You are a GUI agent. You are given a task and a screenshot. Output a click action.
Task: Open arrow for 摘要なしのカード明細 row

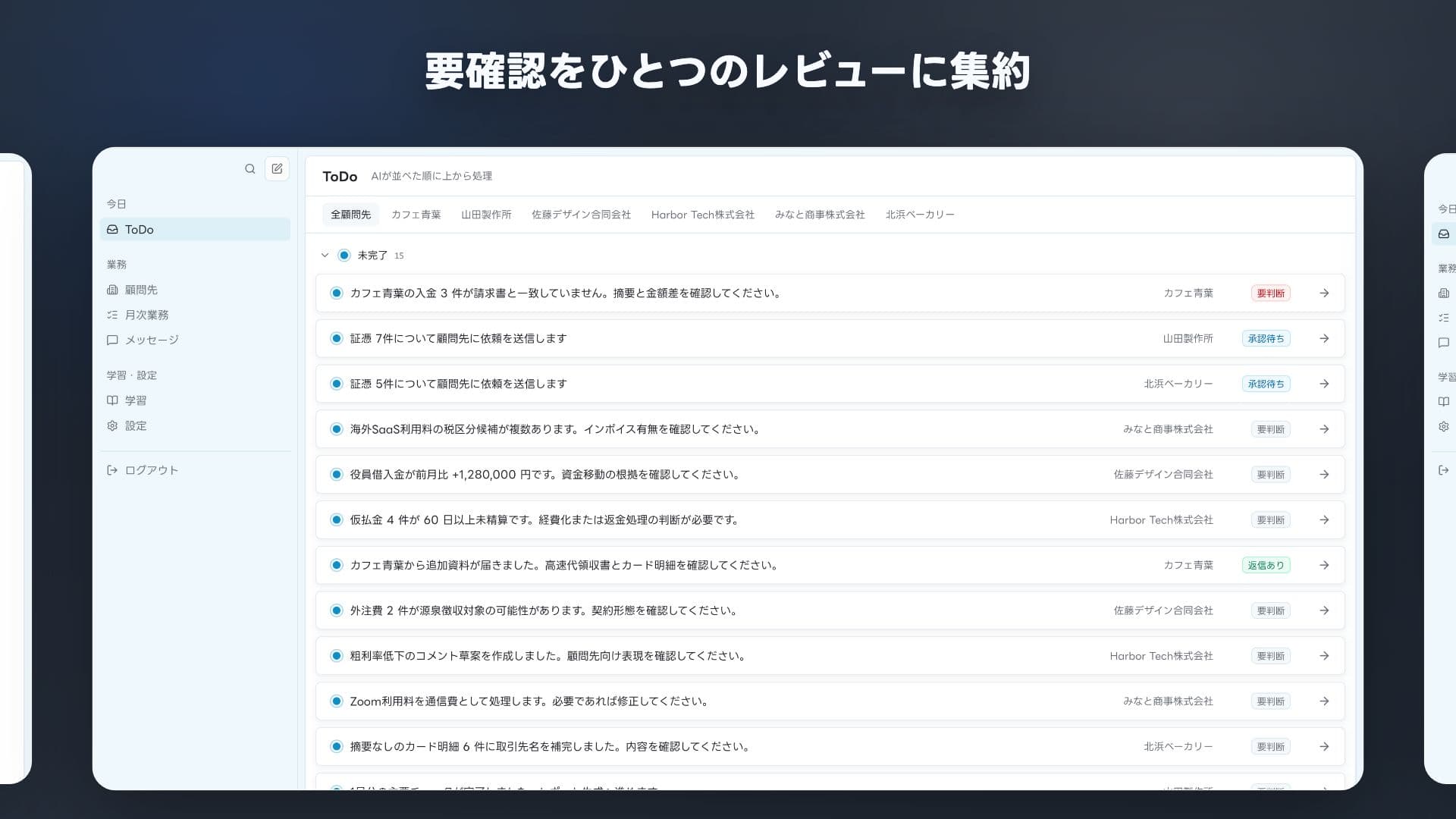coord(1324,746)
